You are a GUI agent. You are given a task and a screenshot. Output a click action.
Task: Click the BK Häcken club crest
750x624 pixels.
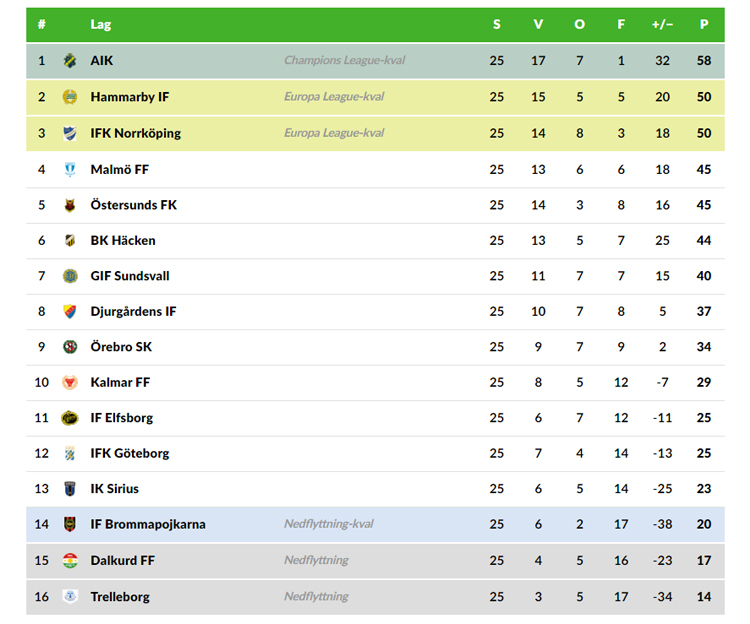point(70,240)
